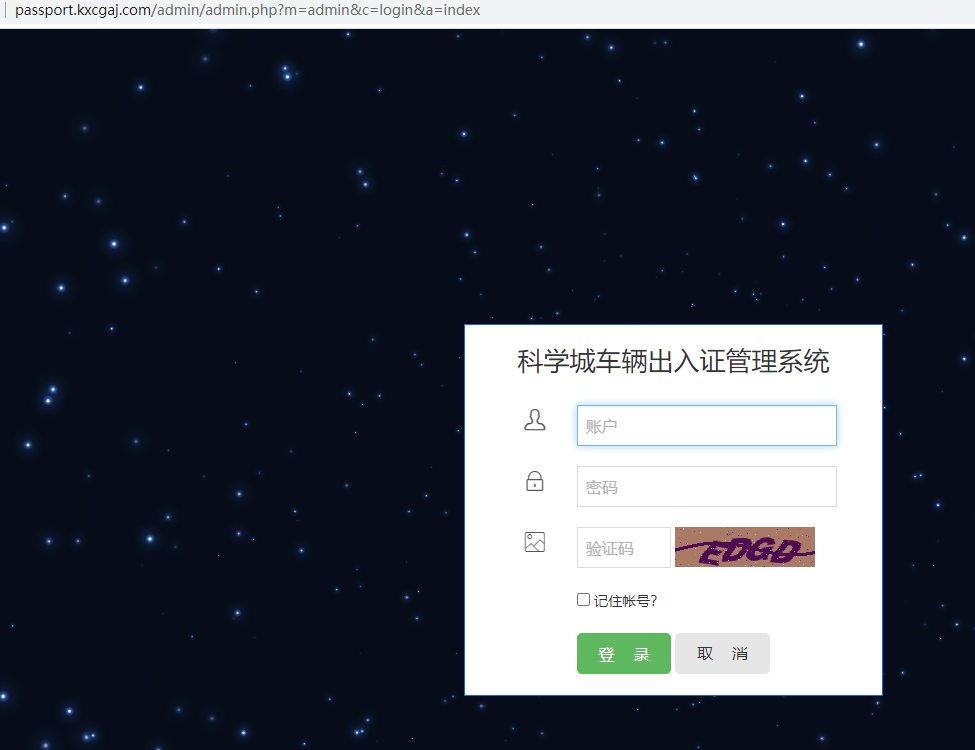Click the m=admin&c=login&a=index query text in URL
This screenshot has height=750, width=975.
382,11
